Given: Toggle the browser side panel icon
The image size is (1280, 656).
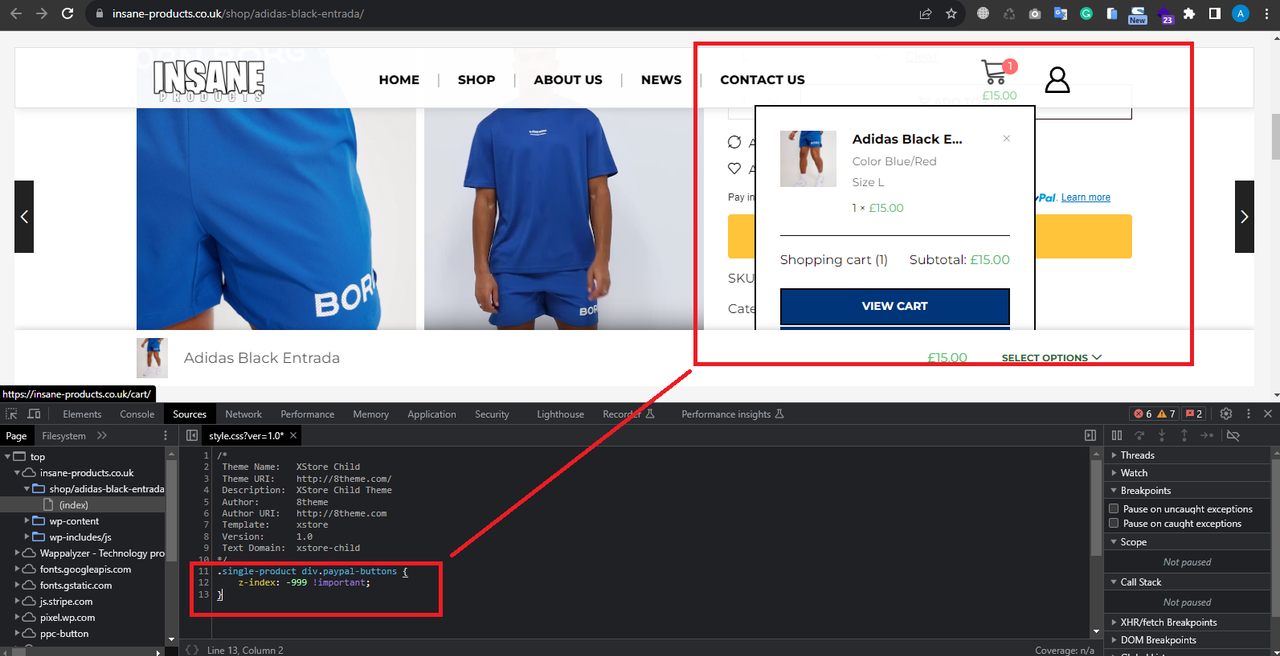Looking at the screenshot, I should coord(1214,14).
